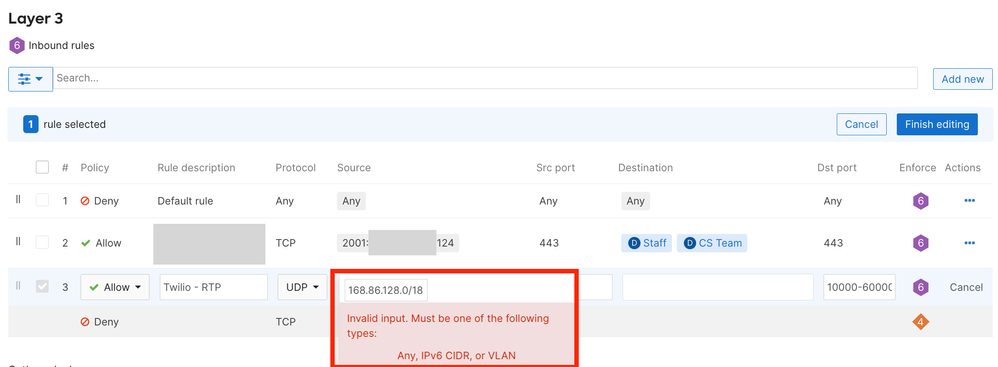Viewport: 998px width, 367px height.
Task: Click the Add new button
Action: tap(962, 79)
